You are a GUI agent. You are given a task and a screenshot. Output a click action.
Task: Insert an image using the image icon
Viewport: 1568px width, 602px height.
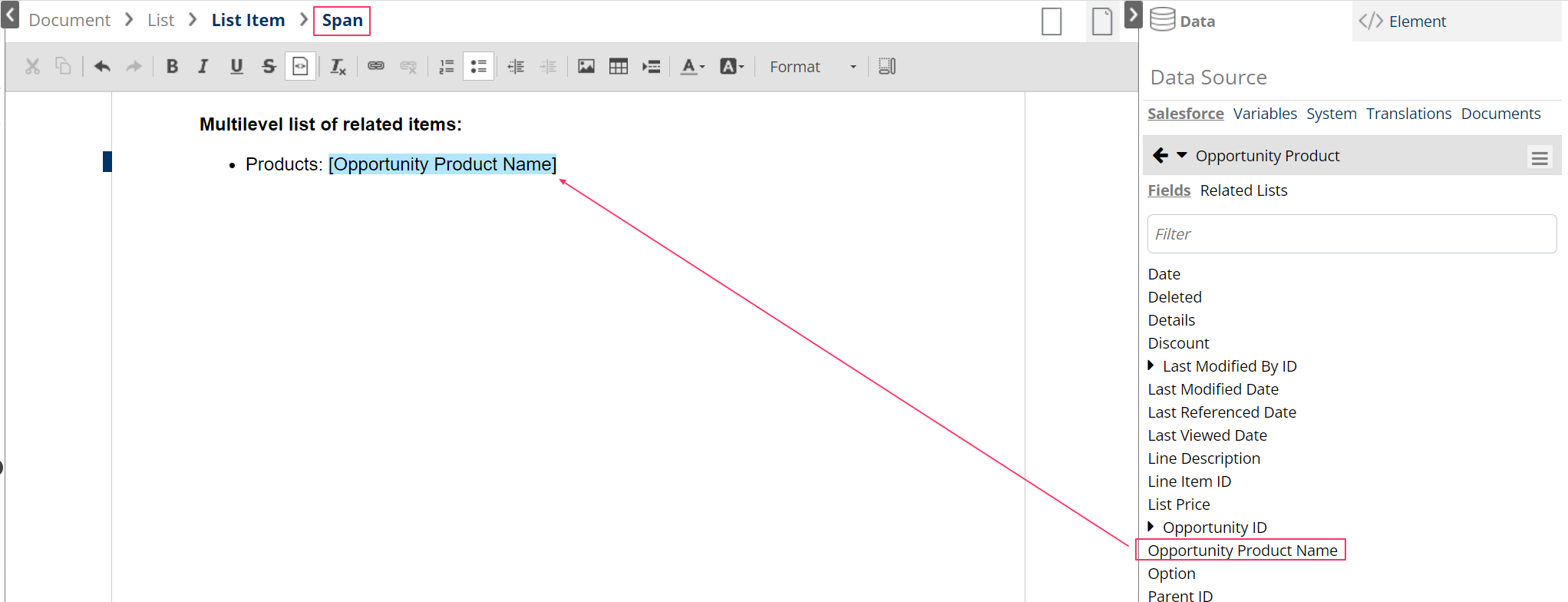(x=586, y=67)
